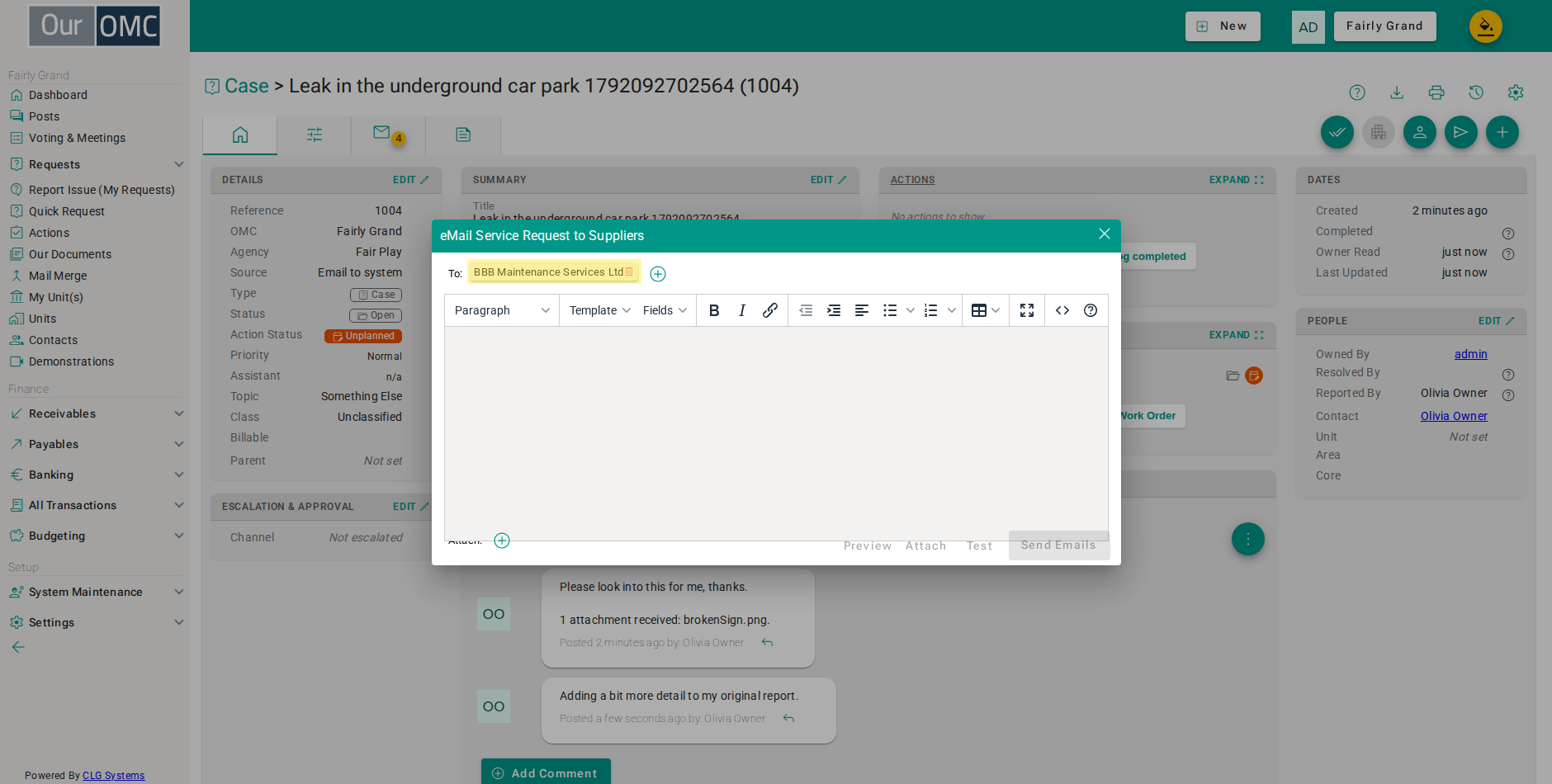Screen dimensions: 1552x784
Task: Open Voting & Meetings in sidebar
Action: coord(77,138)
